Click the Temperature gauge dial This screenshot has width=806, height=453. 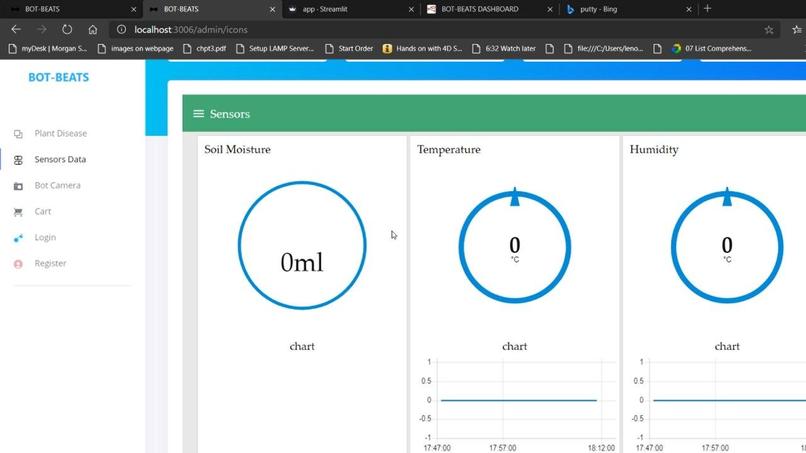click(x=515, y=246)
